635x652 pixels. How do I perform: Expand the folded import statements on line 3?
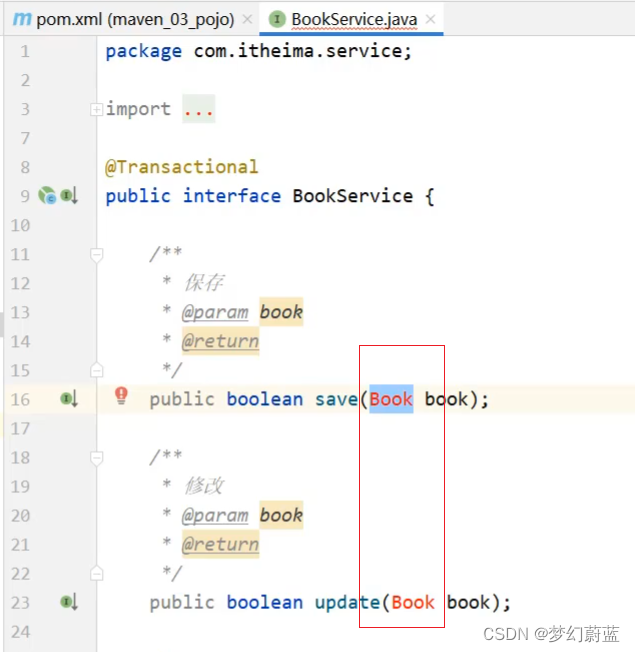96,109
